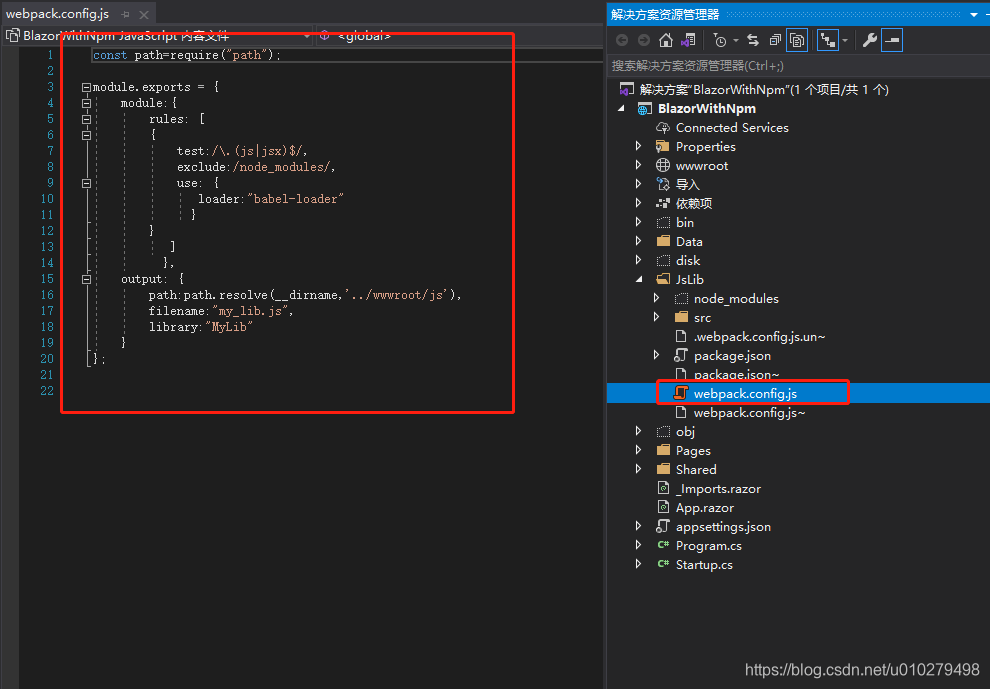Select the 导入 node
The image size is (990, 689).
pyautogui.click(x=688, y=184)
